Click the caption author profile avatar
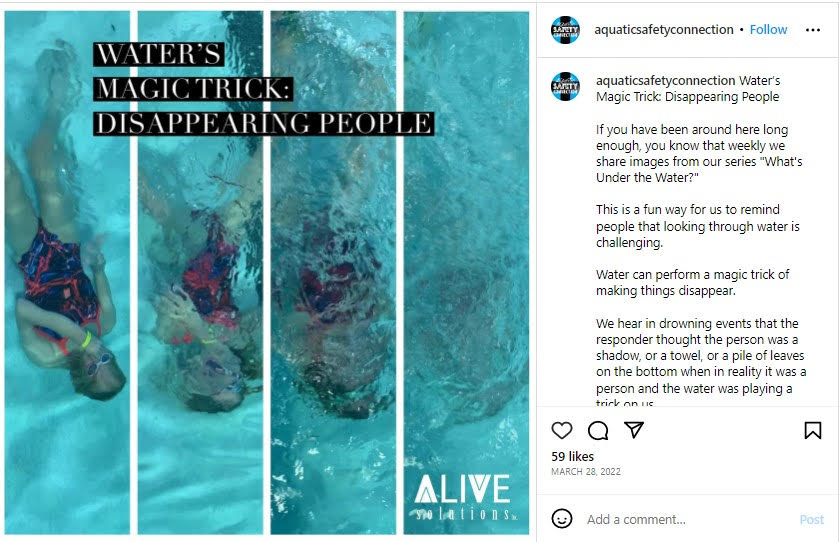839x542 pixels. 565,86
